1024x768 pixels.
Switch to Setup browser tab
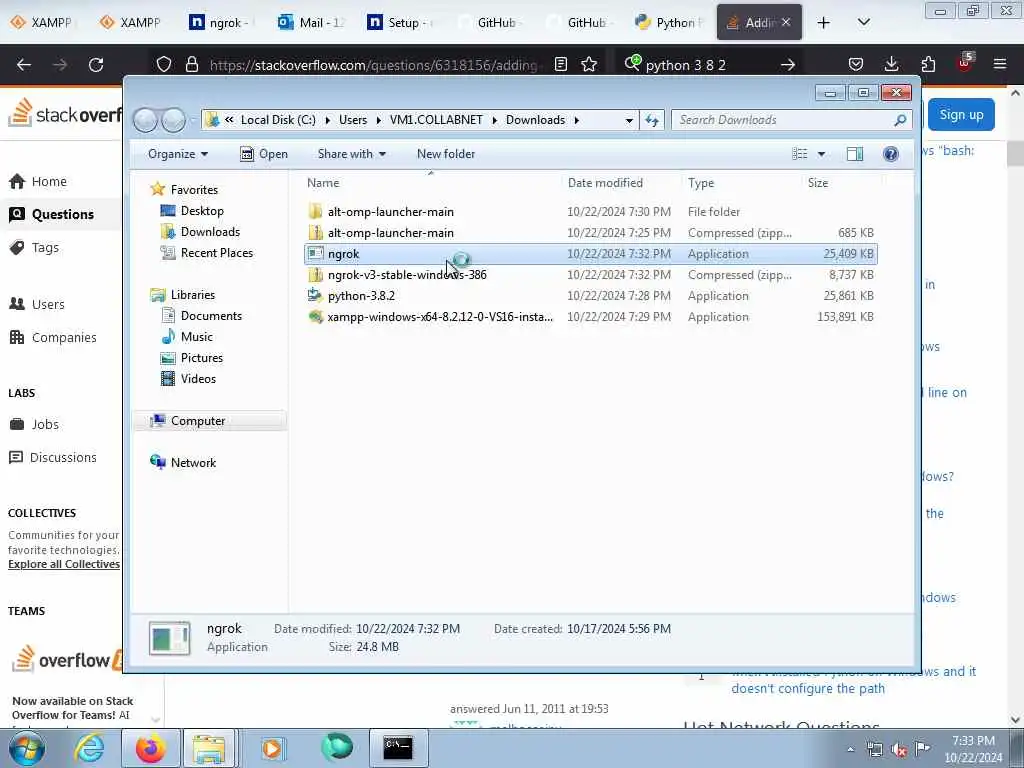[400, 22]
